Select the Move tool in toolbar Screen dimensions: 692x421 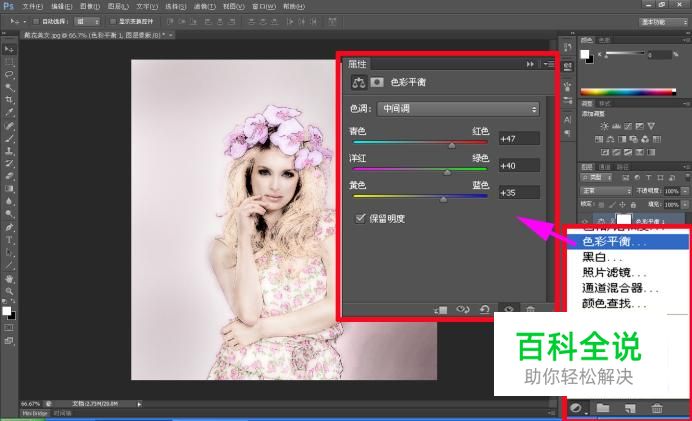(9, 48)
